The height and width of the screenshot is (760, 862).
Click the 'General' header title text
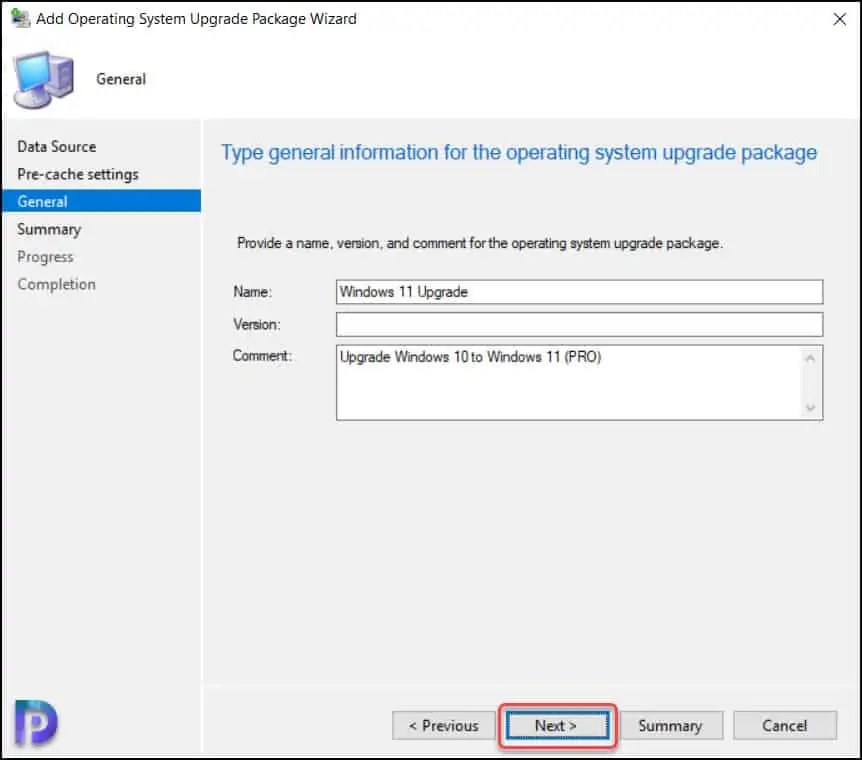click(x=121, y=79)
